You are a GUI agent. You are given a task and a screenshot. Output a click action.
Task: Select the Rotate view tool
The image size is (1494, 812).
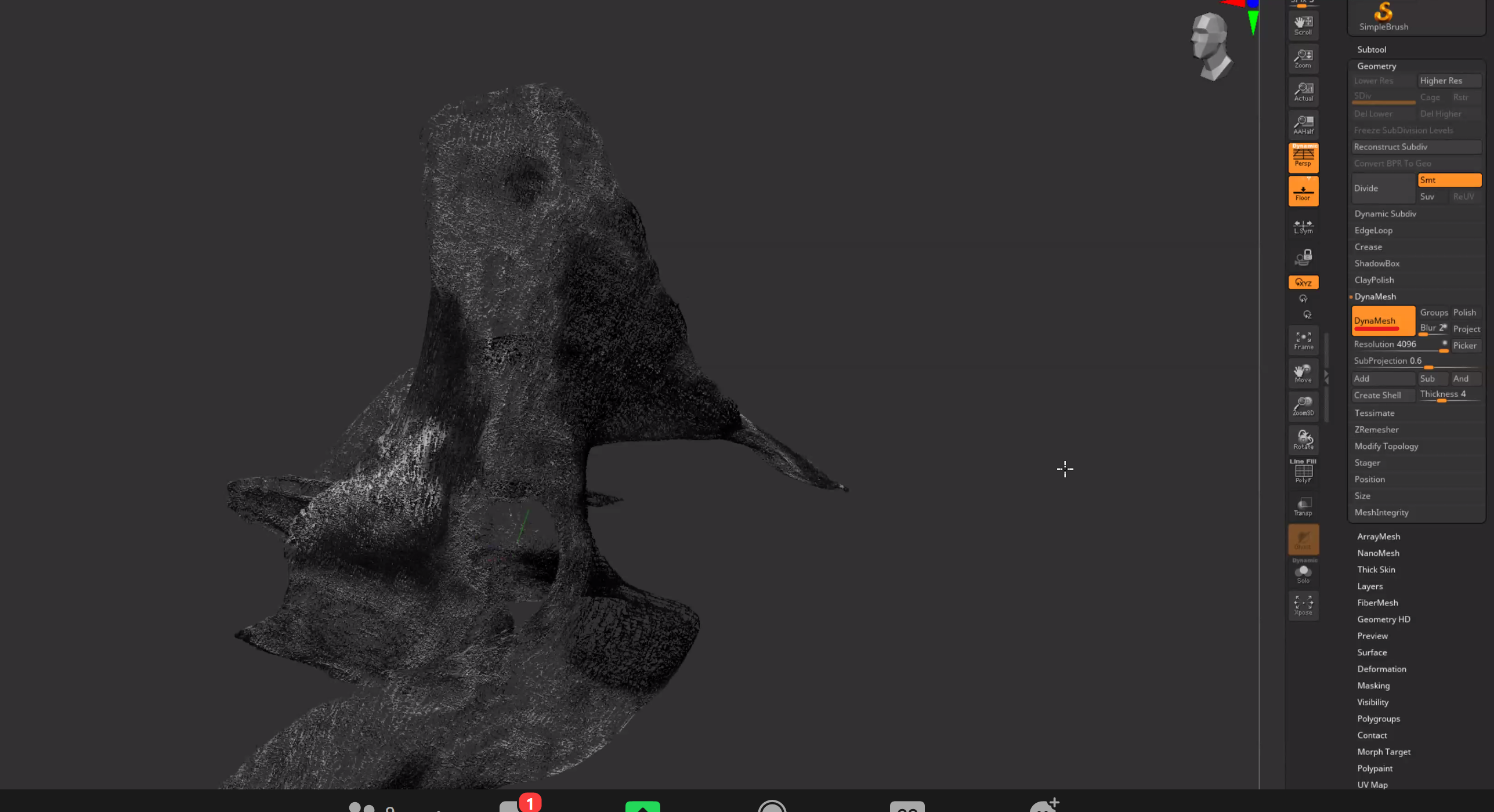[x=1303, y=440]
